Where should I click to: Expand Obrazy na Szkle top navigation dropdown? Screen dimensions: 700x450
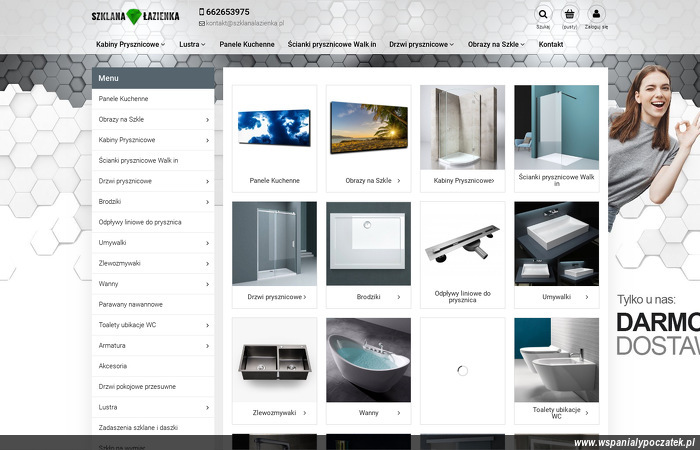(496, 44)
